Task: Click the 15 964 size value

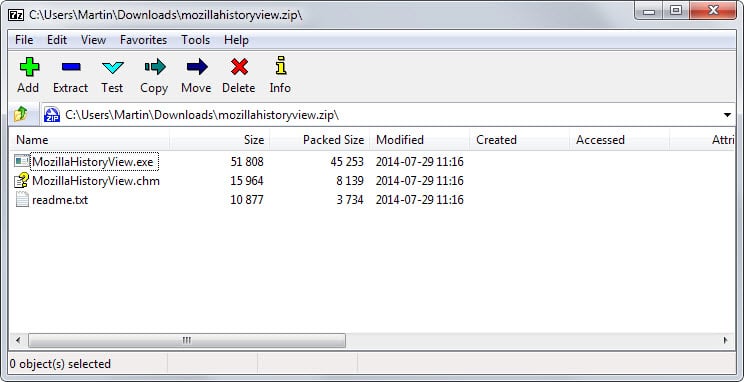Action: (247, 181)
